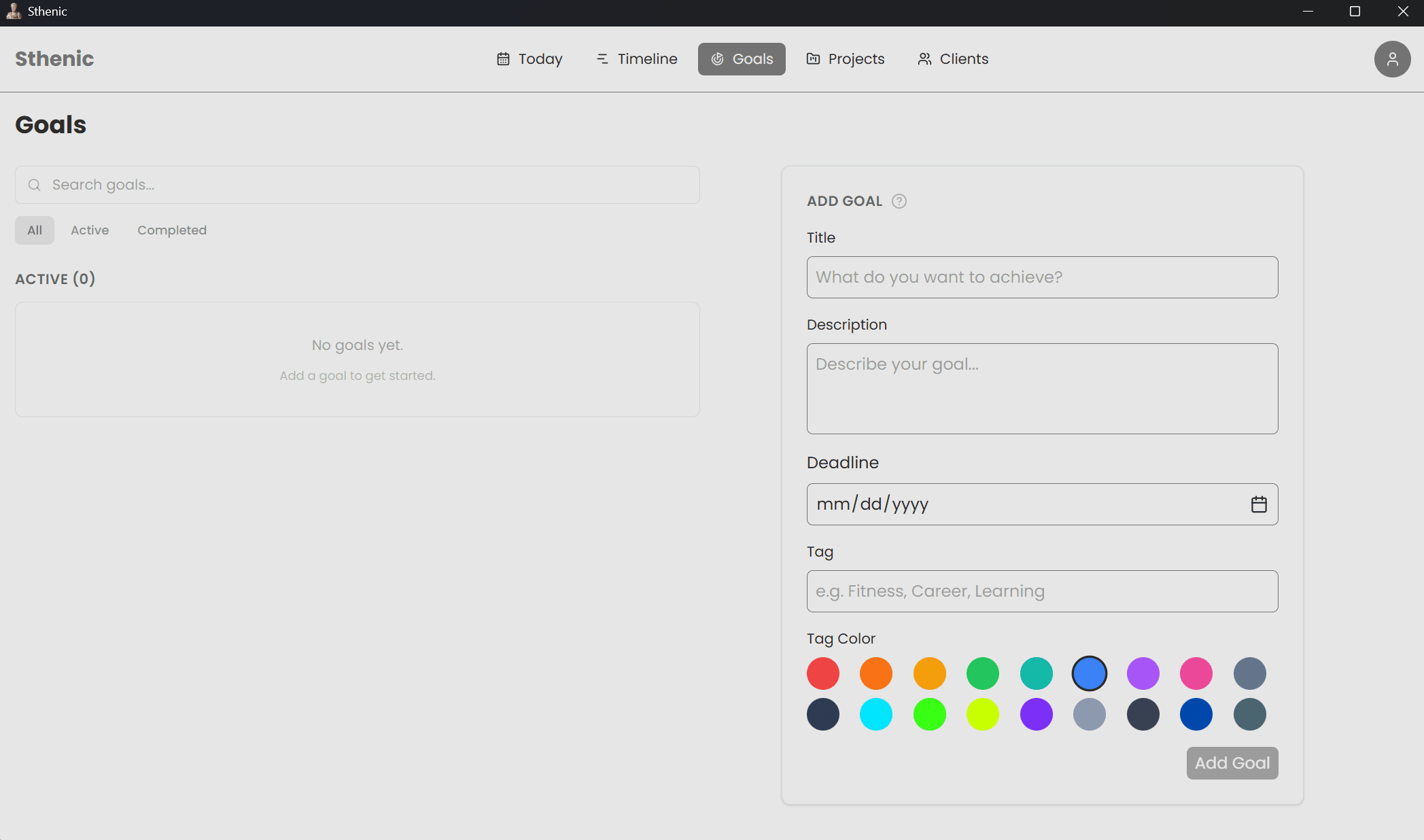Image resolution: width=1424 pixels, height=840 pixels.
Task: Minimize the Sthenic window
Action: (1308, 12)
